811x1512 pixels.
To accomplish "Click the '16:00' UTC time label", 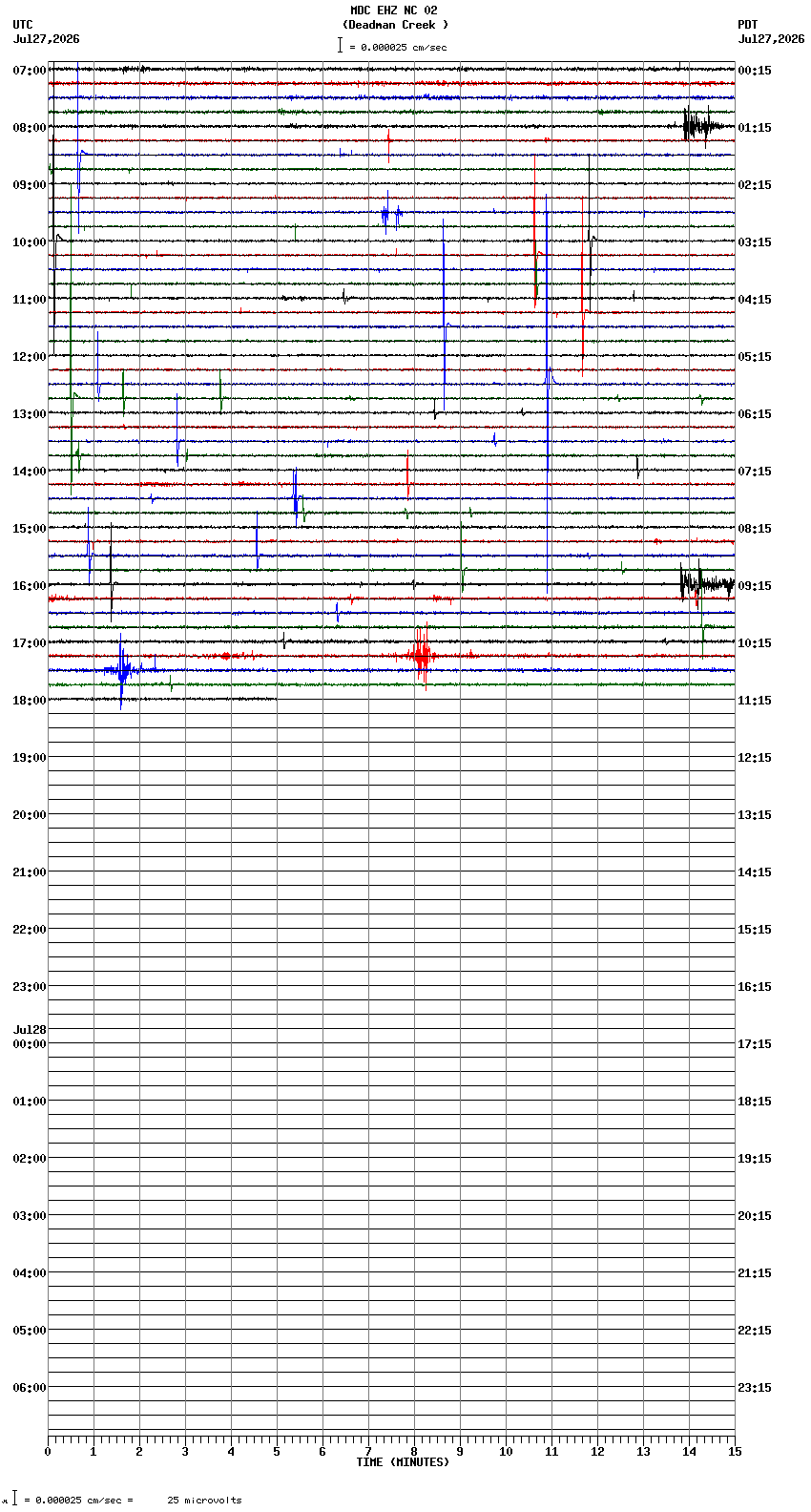I will click(x=30, y=586).
